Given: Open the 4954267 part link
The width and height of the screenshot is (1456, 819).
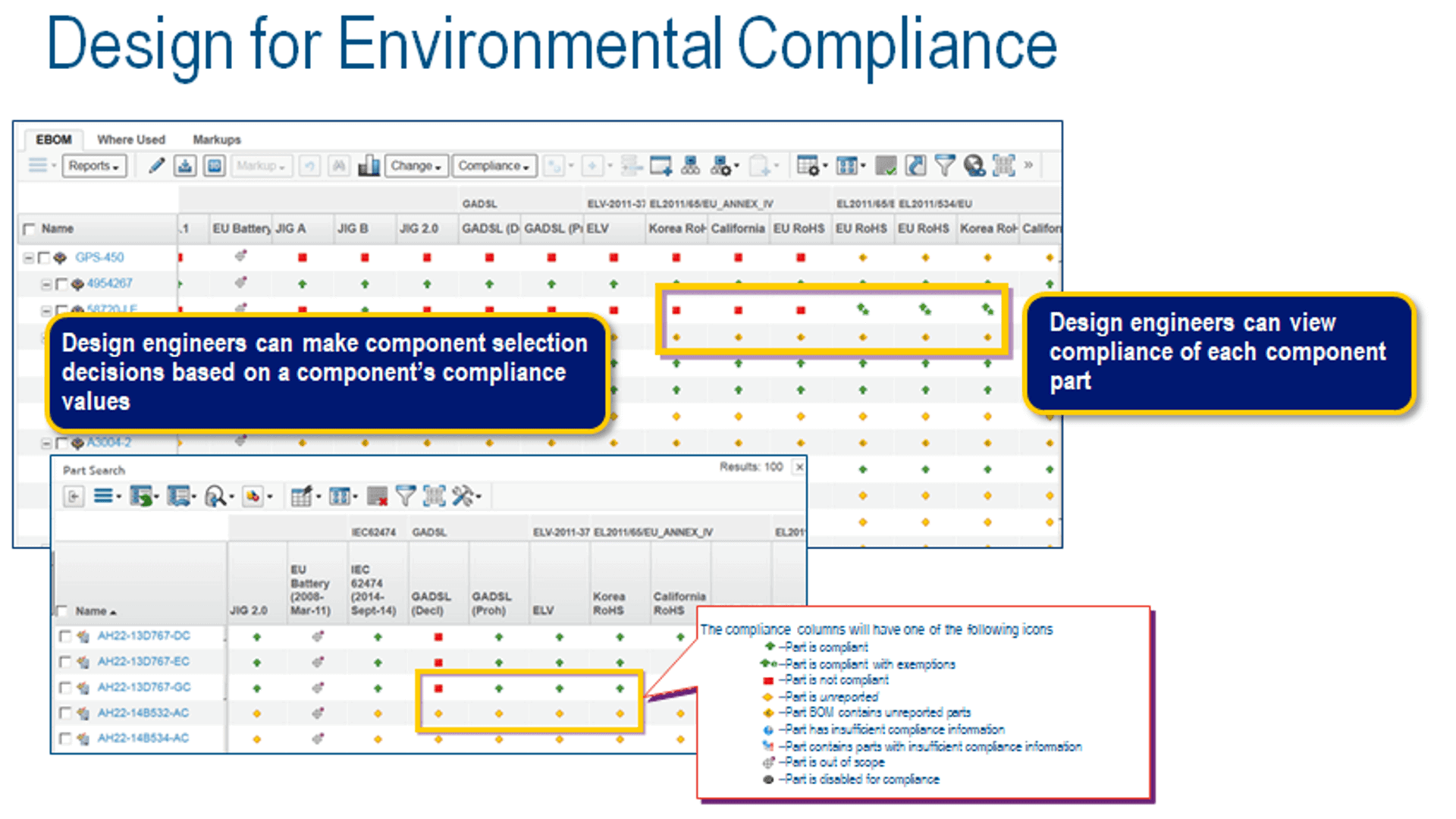Looking at the screenshot, I should tap(110, 284).
